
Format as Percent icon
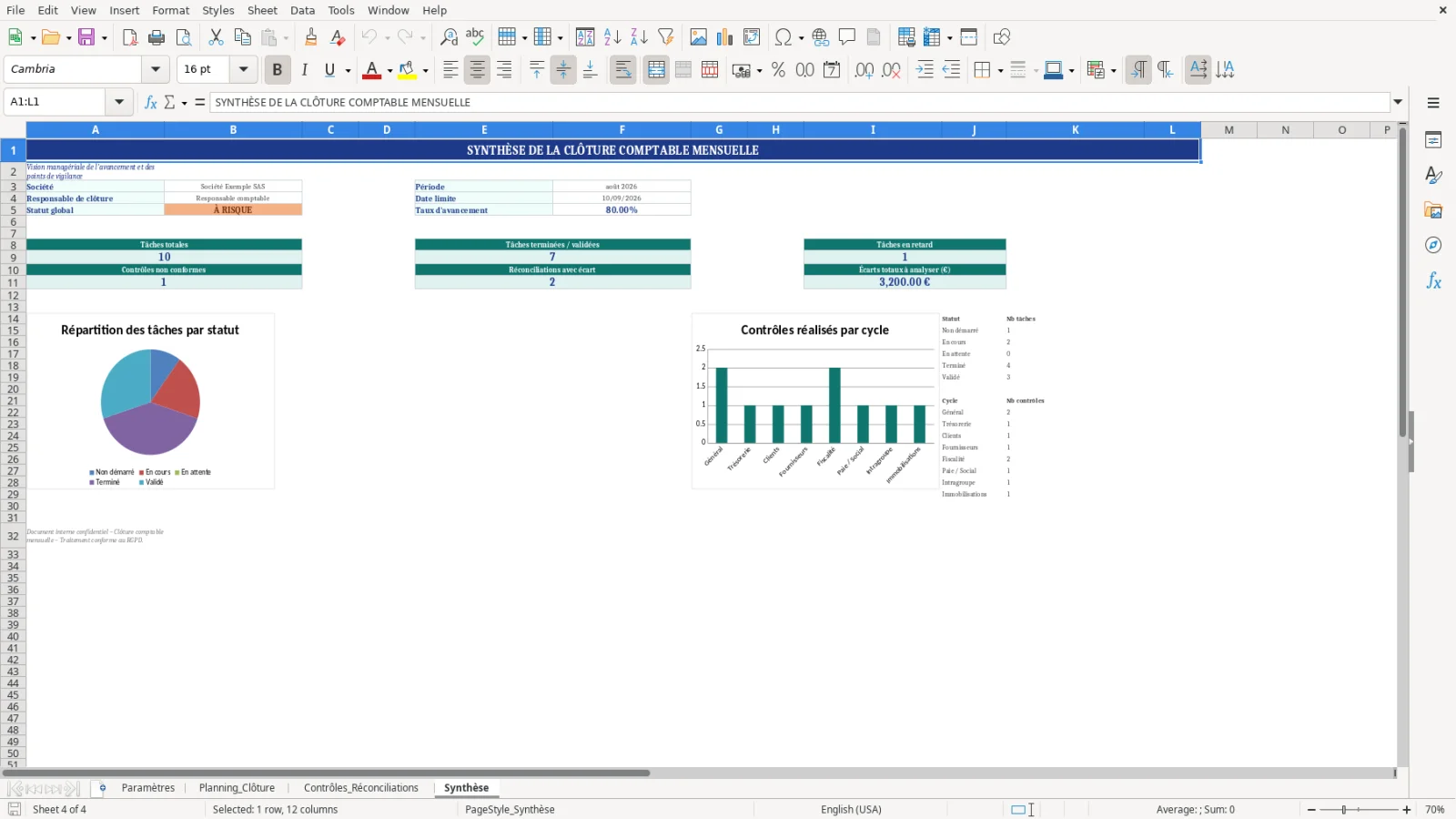(x=778, y=70)
